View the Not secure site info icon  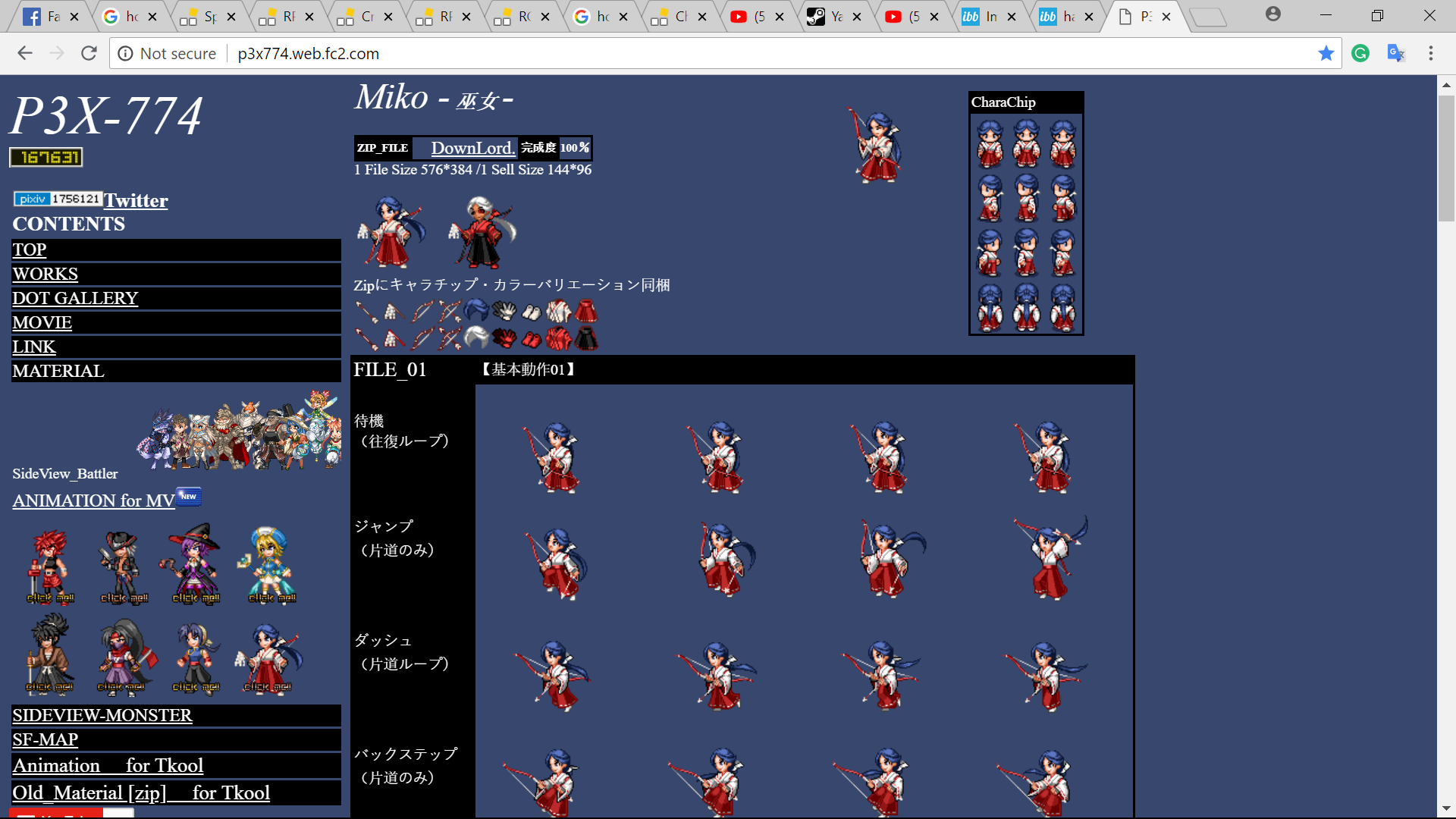pos(125,53)
